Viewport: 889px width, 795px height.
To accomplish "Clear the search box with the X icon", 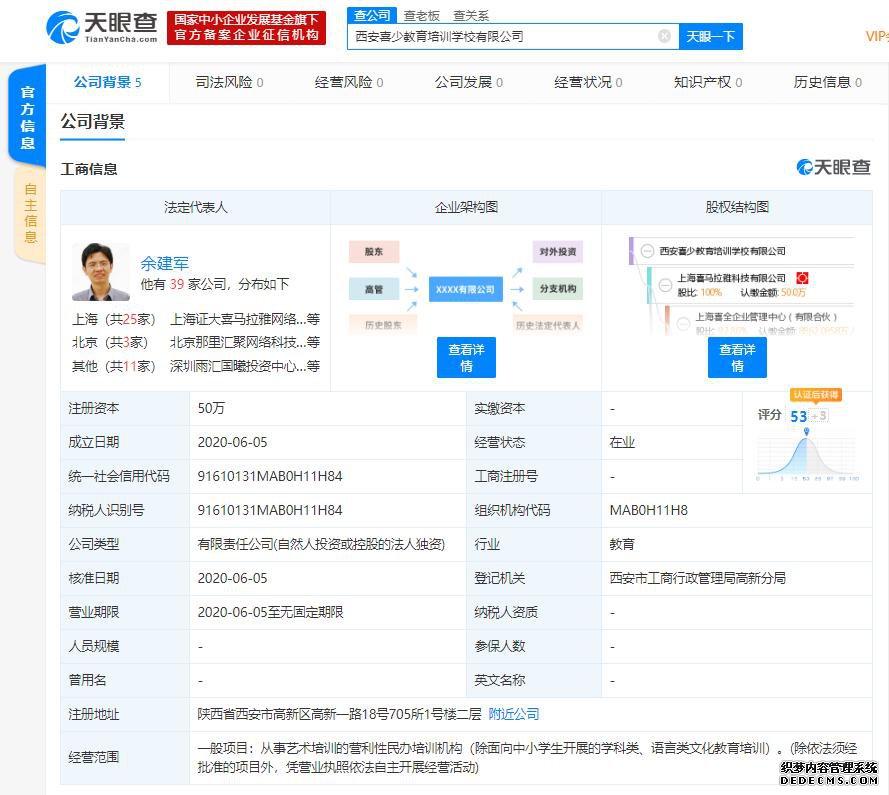I will [x=664, y=36].
